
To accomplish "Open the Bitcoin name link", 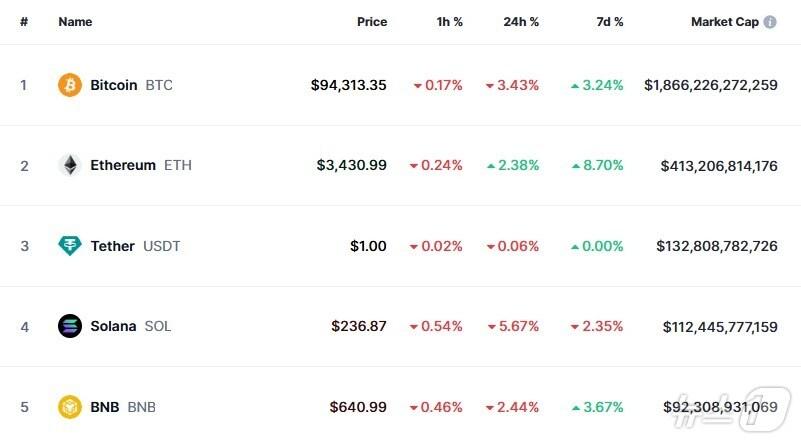I will pos(114,85).
